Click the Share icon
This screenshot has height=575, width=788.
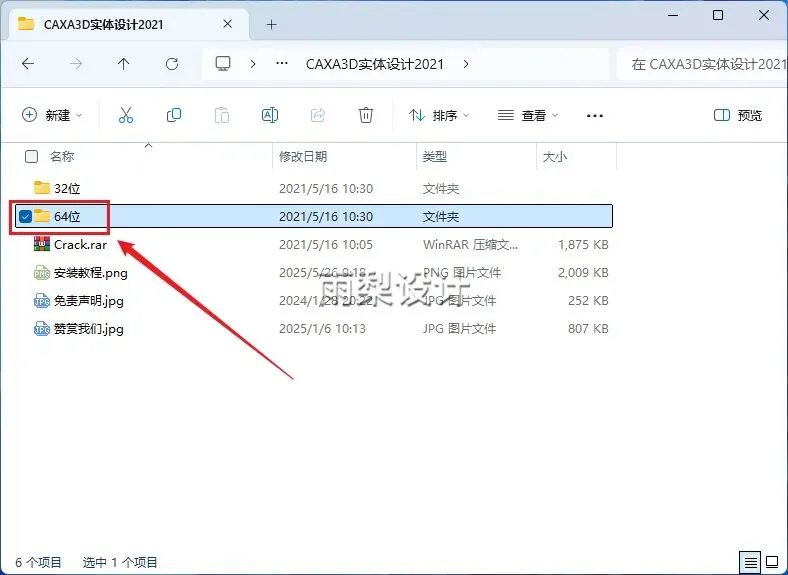tap(318, 116)
